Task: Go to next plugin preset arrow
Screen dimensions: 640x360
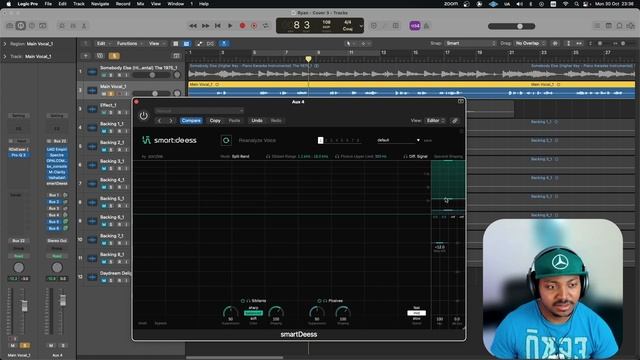Action: pos(171,121)
